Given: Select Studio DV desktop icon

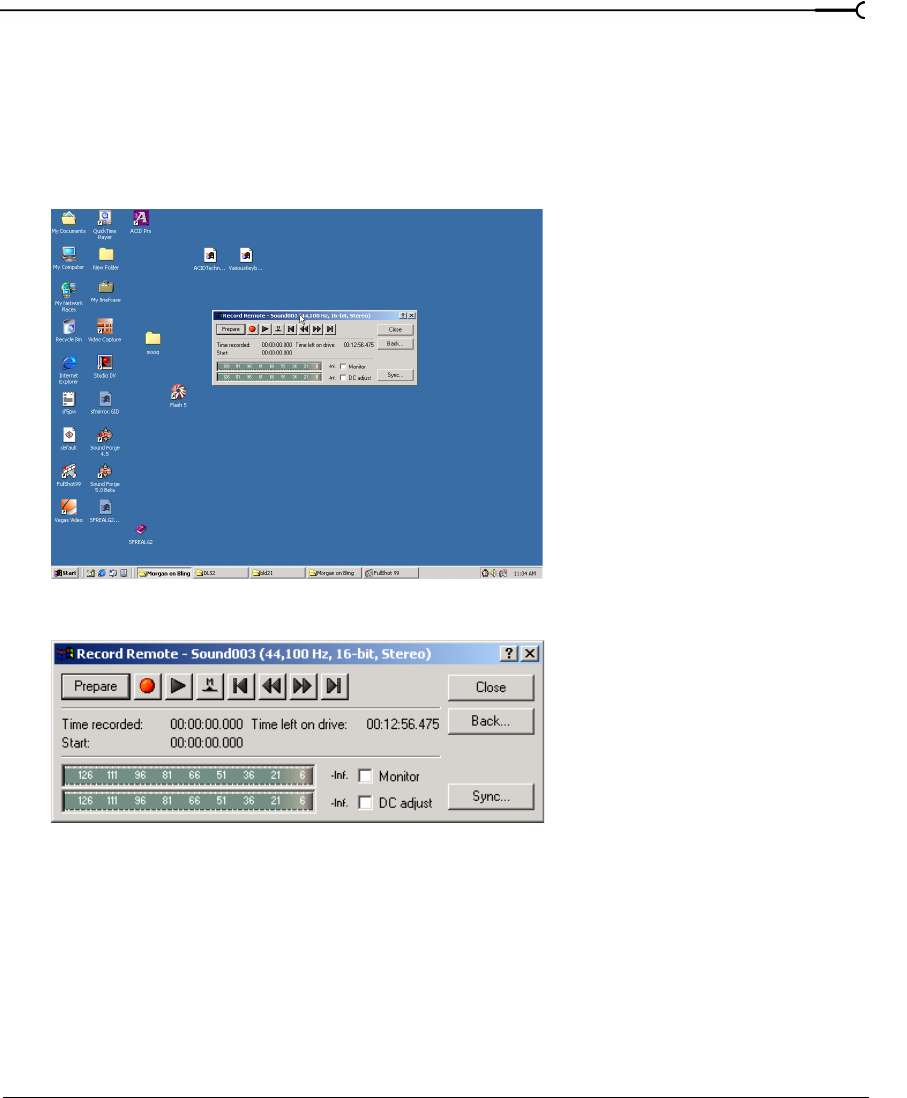Looking at the screenshot, I should click(x=105, y=366).
